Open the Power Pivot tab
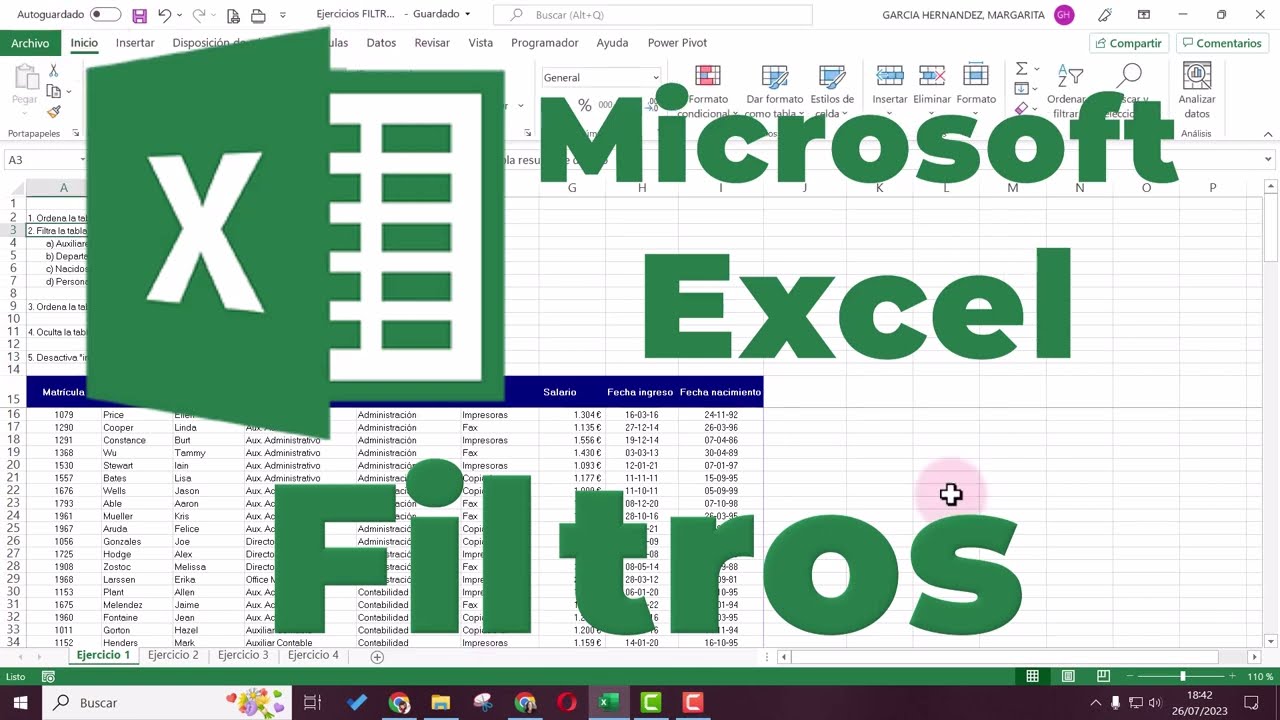1280x720 pixels. click(677, 43)
